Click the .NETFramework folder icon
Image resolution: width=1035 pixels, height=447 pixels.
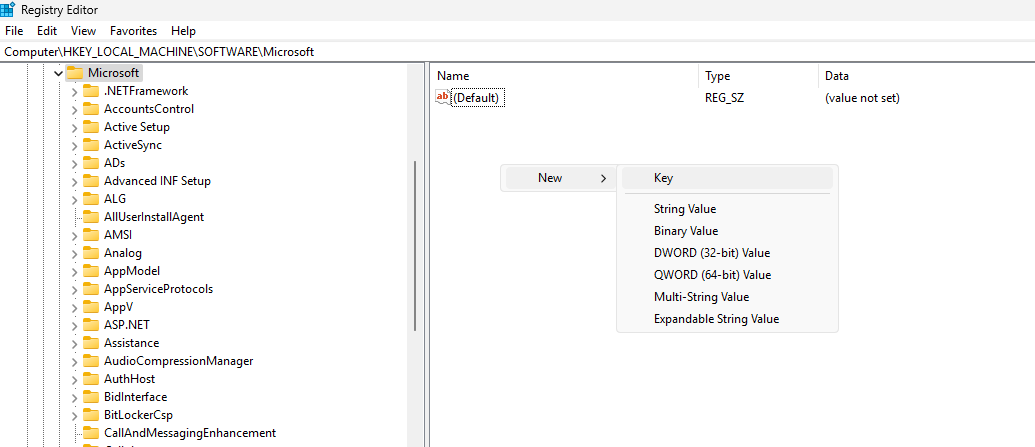pos(91,91)
